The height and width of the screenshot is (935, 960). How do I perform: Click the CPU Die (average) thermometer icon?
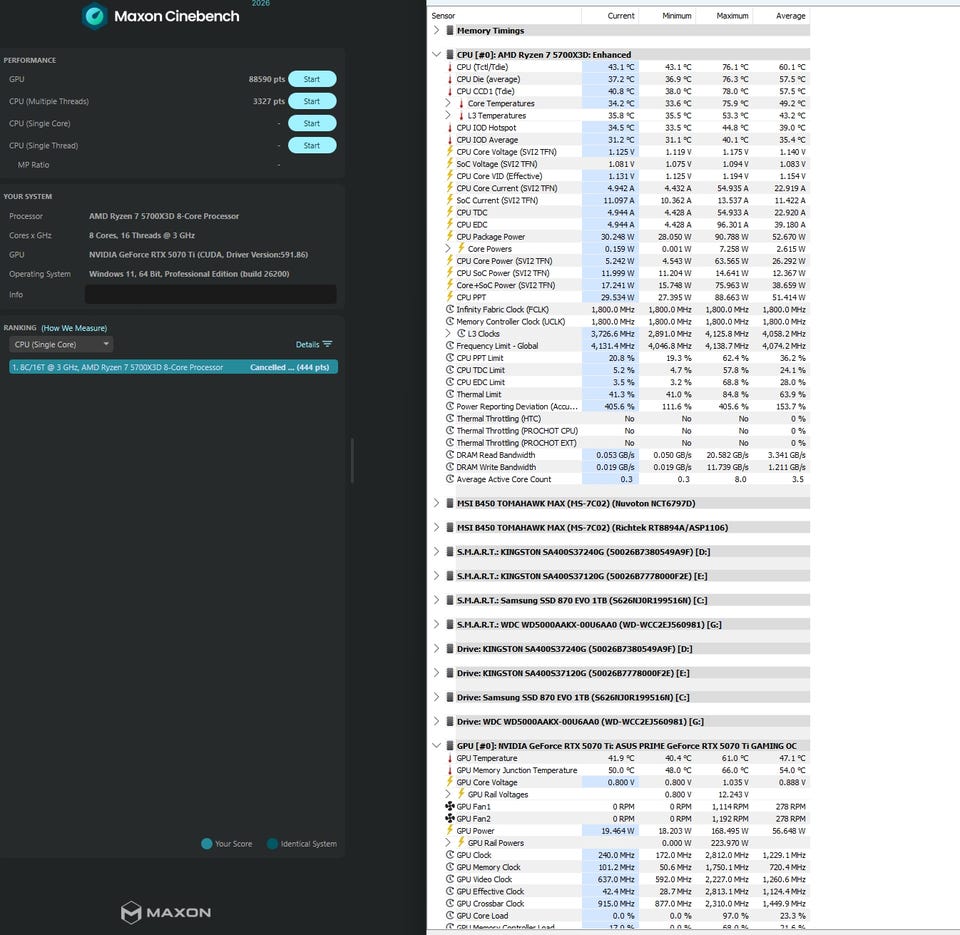coord(450,79)
